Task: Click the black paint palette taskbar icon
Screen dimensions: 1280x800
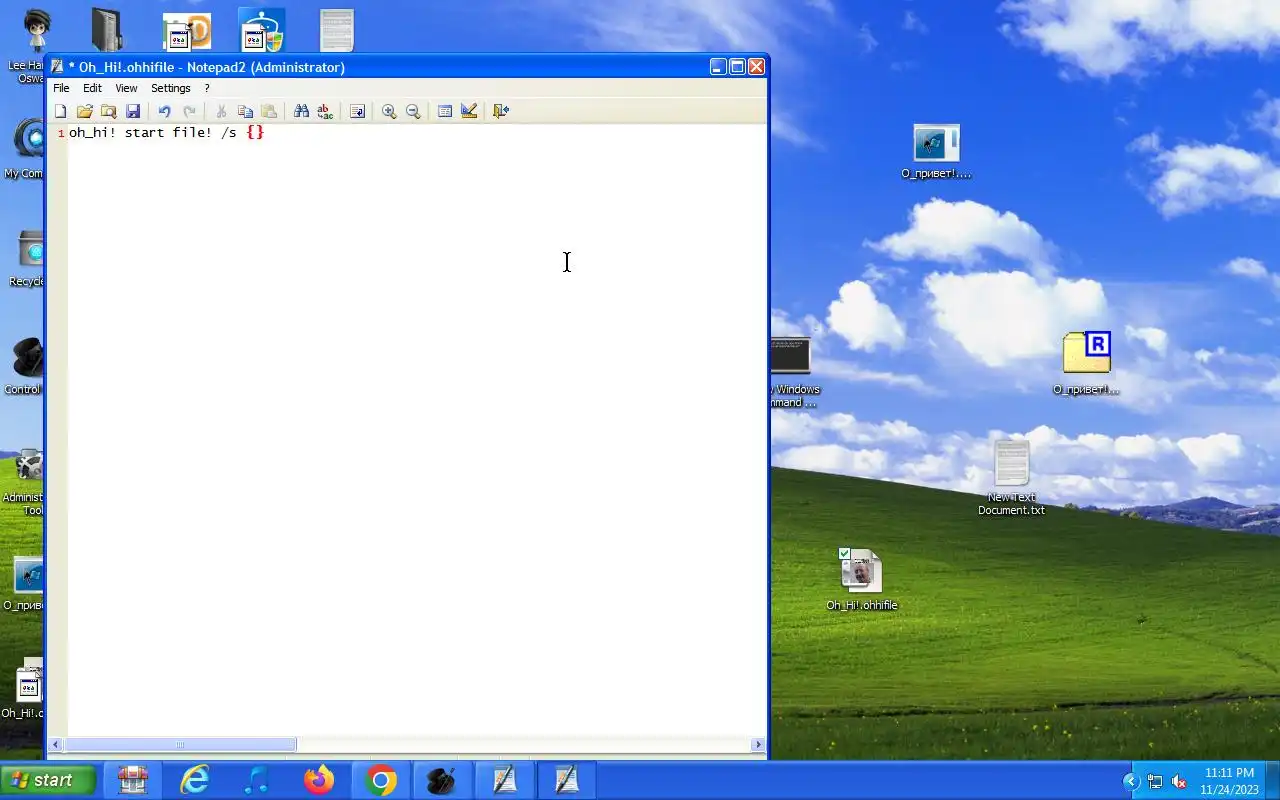Action: 442,780
